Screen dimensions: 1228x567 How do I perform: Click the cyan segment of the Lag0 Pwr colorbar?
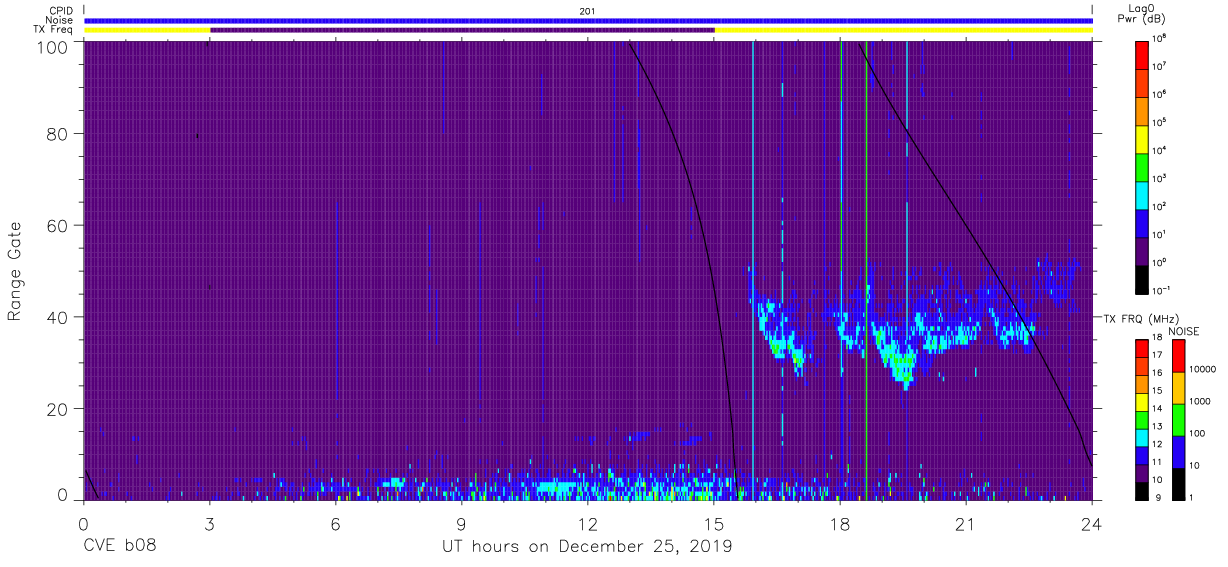coord(1141,195)
